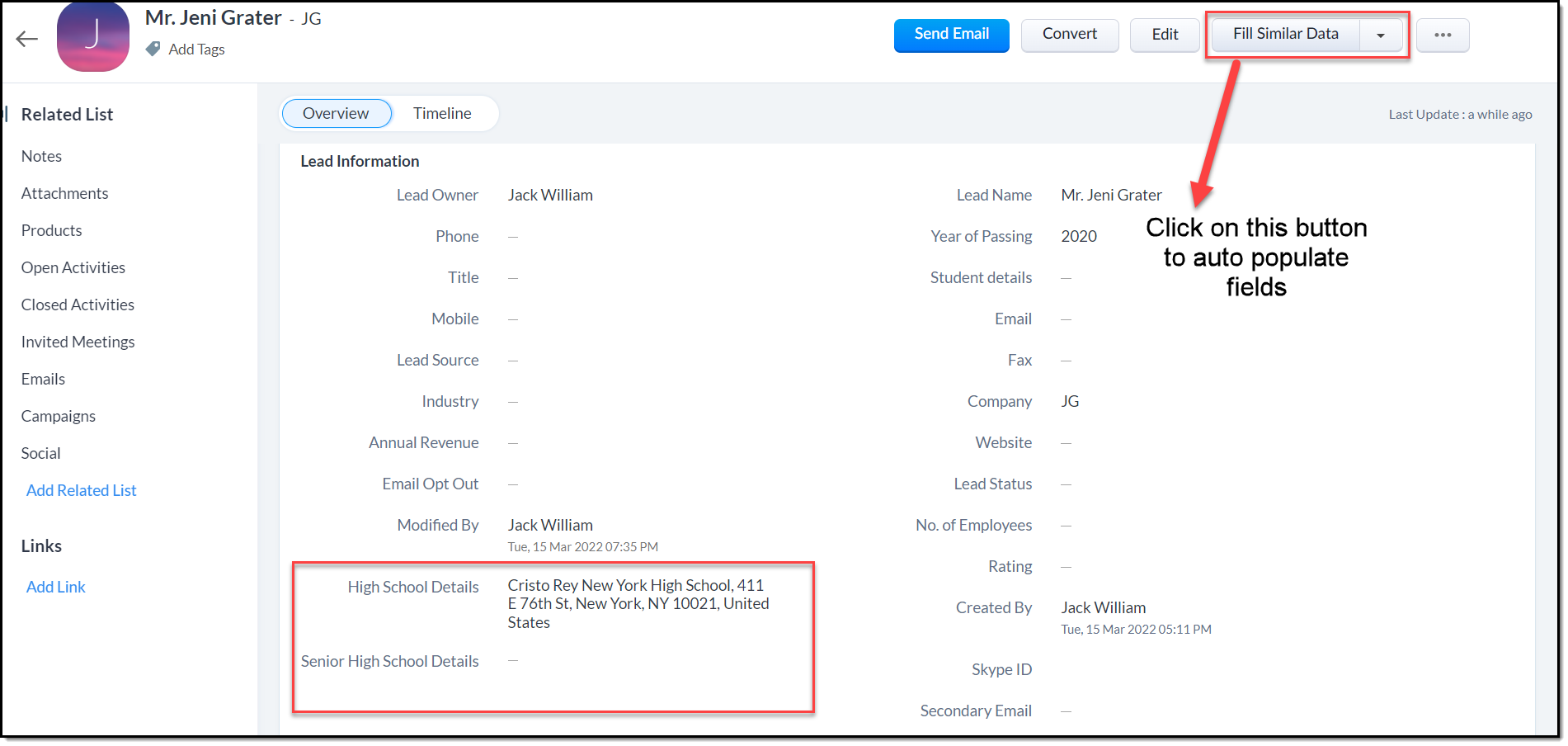This screenshot has height=746, width=1568.
Task: Open Closed Activities in Related List
Action: (x=78, y=305)
